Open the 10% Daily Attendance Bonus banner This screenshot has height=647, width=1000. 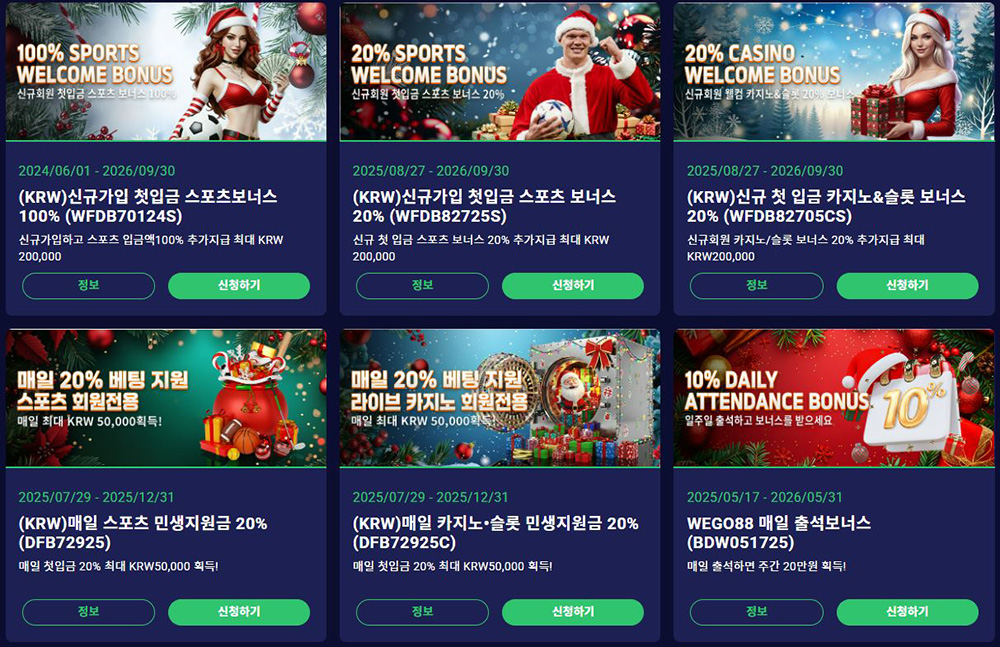pos(834,398)
